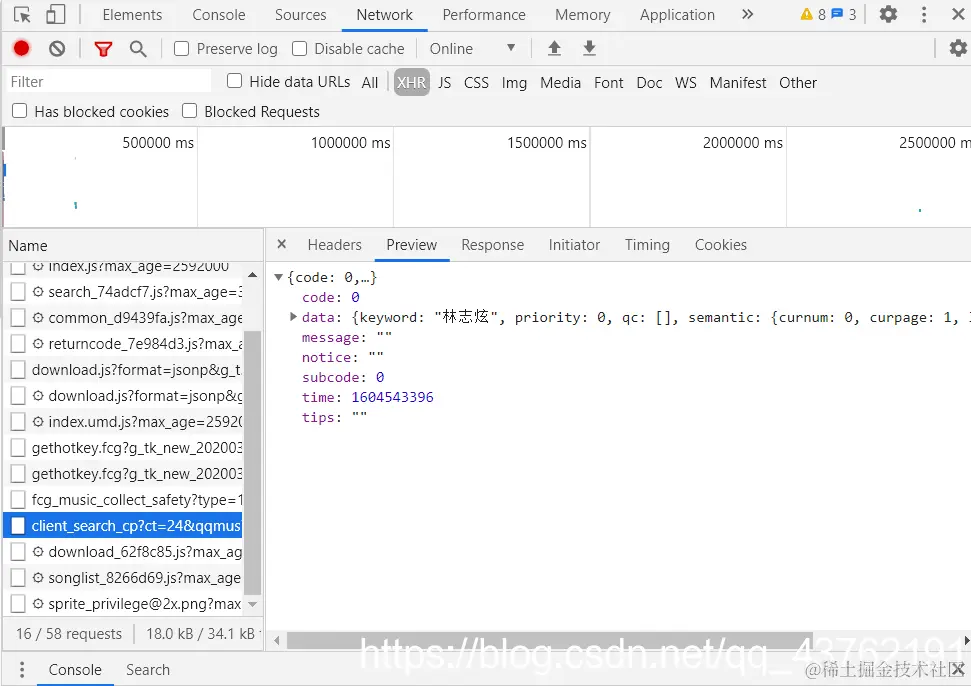Screen dimensions: 971x686
Task: Click the horizontal scrollbar thumb of preview
Action: [550, 641]
